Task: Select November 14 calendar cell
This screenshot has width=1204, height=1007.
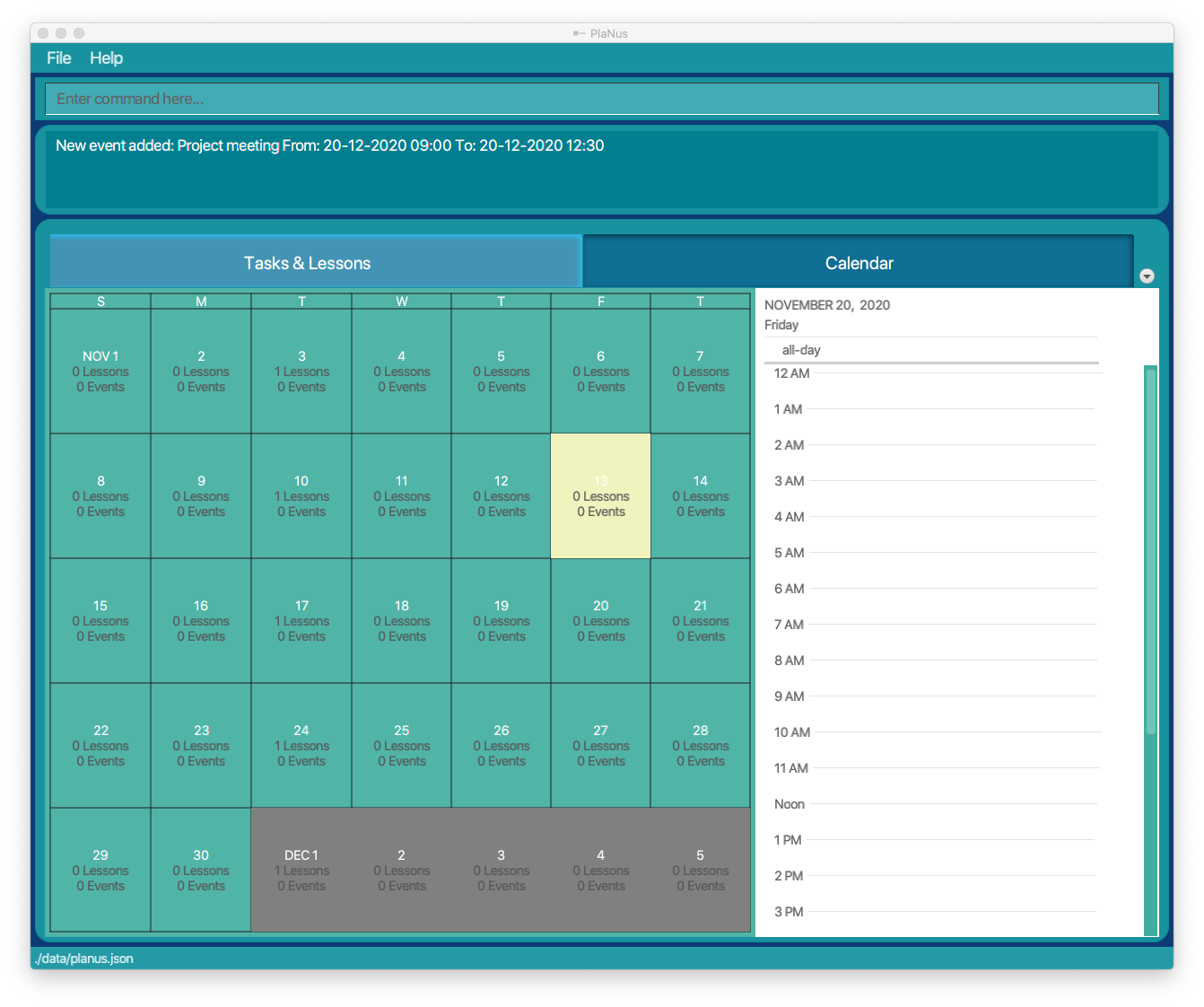Action: coord(700,496)
